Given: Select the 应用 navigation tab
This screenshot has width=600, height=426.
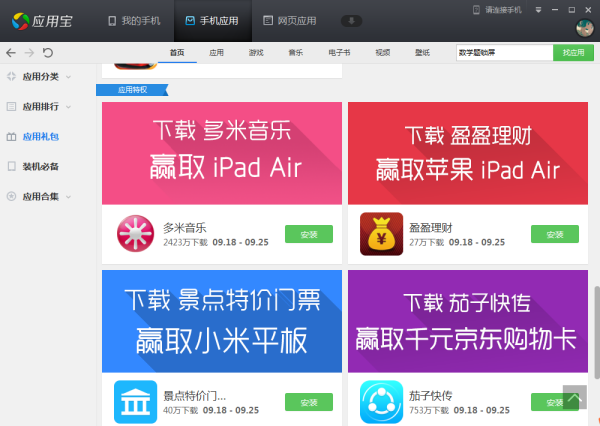Looking at the screenshot, I should [217, 52].
